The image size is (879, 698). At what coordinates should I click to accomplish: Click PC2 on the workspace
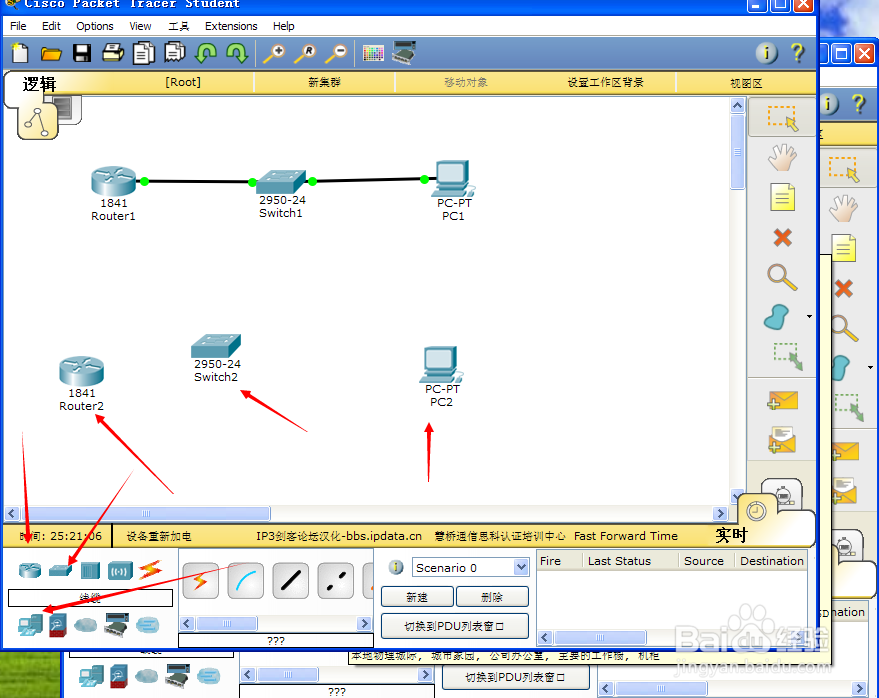(441, 365)
